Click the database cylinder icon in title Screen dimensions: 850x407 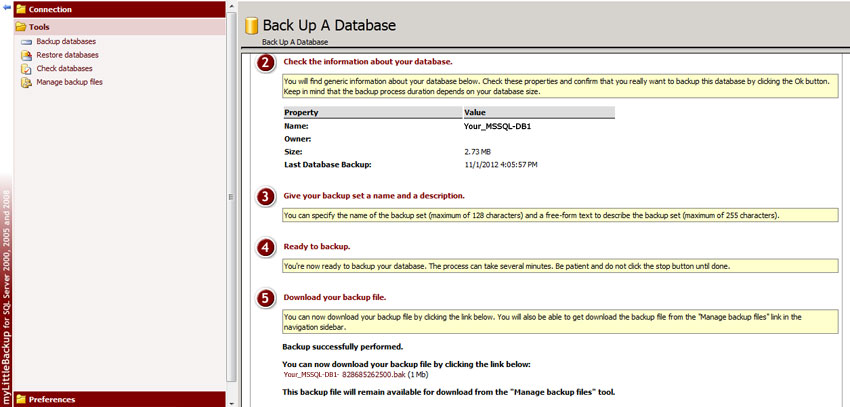point(251,25)
